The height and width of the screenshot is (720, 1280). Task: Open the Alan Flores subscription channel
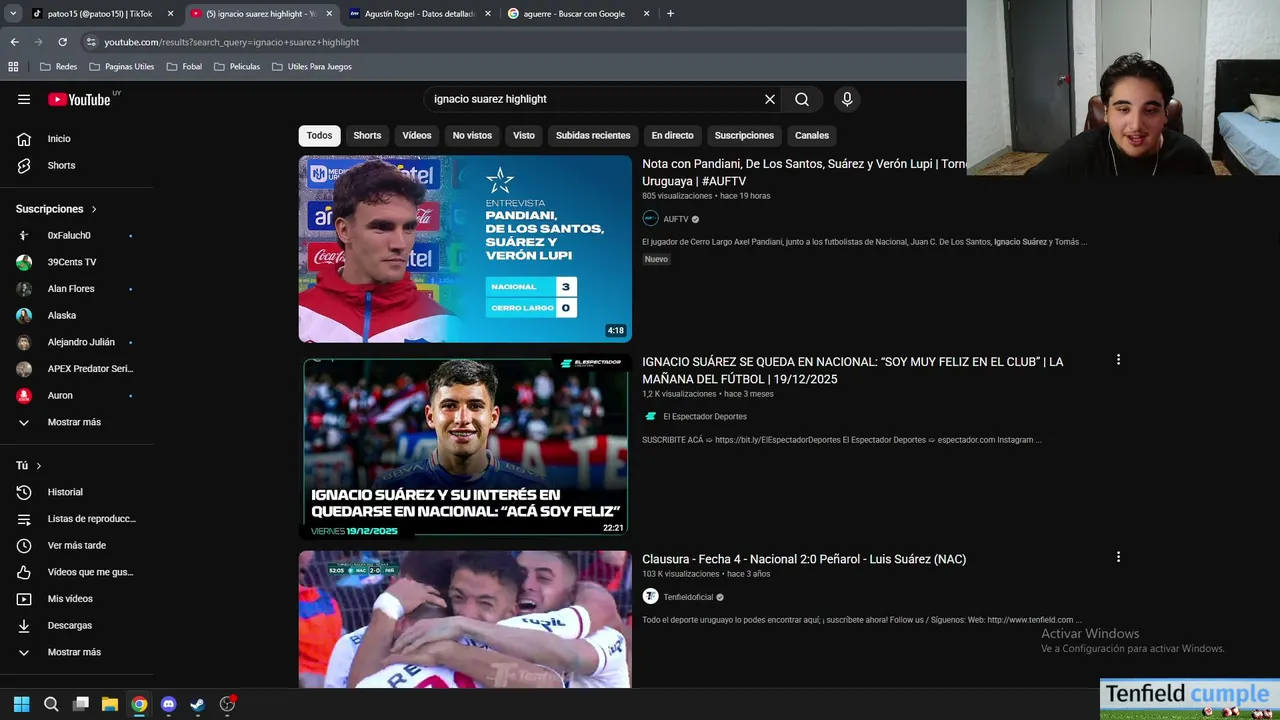click(x=77, y=289)
